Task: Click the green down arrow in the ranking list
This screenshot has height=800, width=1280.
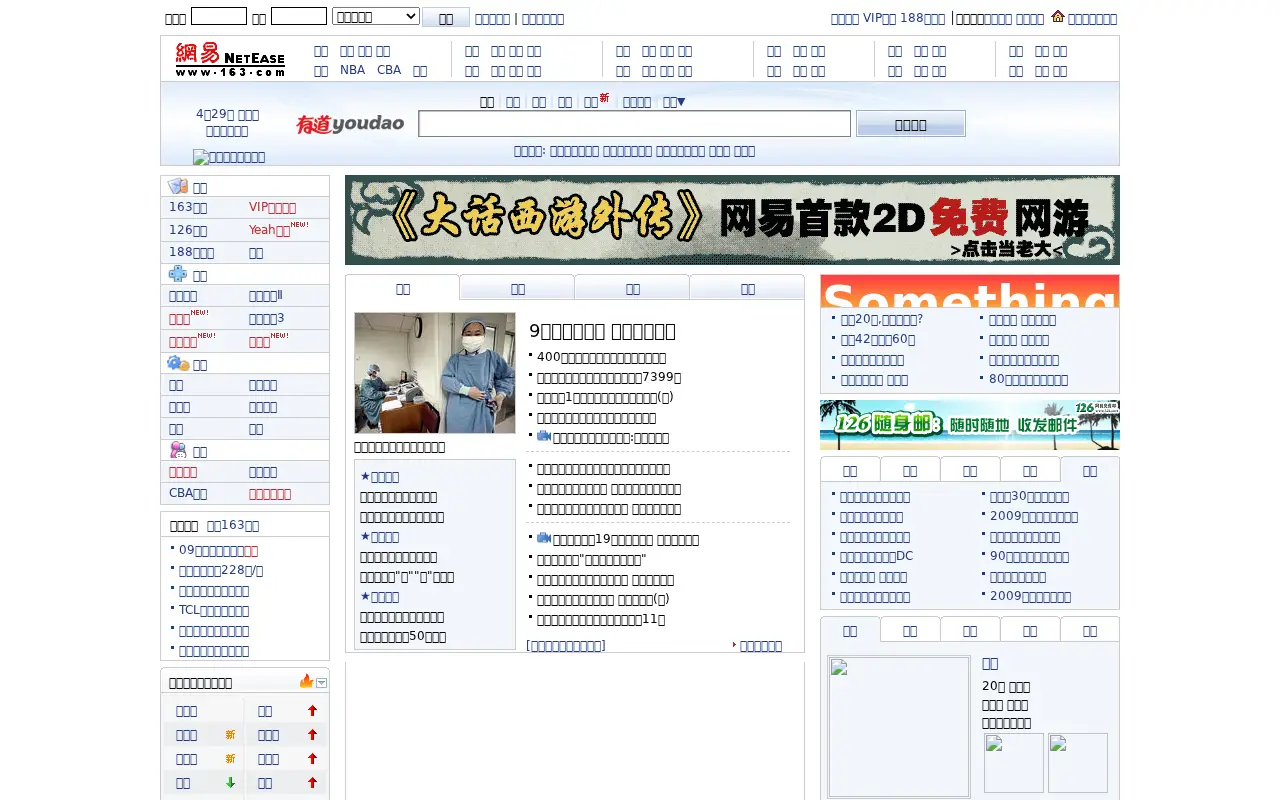Action: (230, 783)
